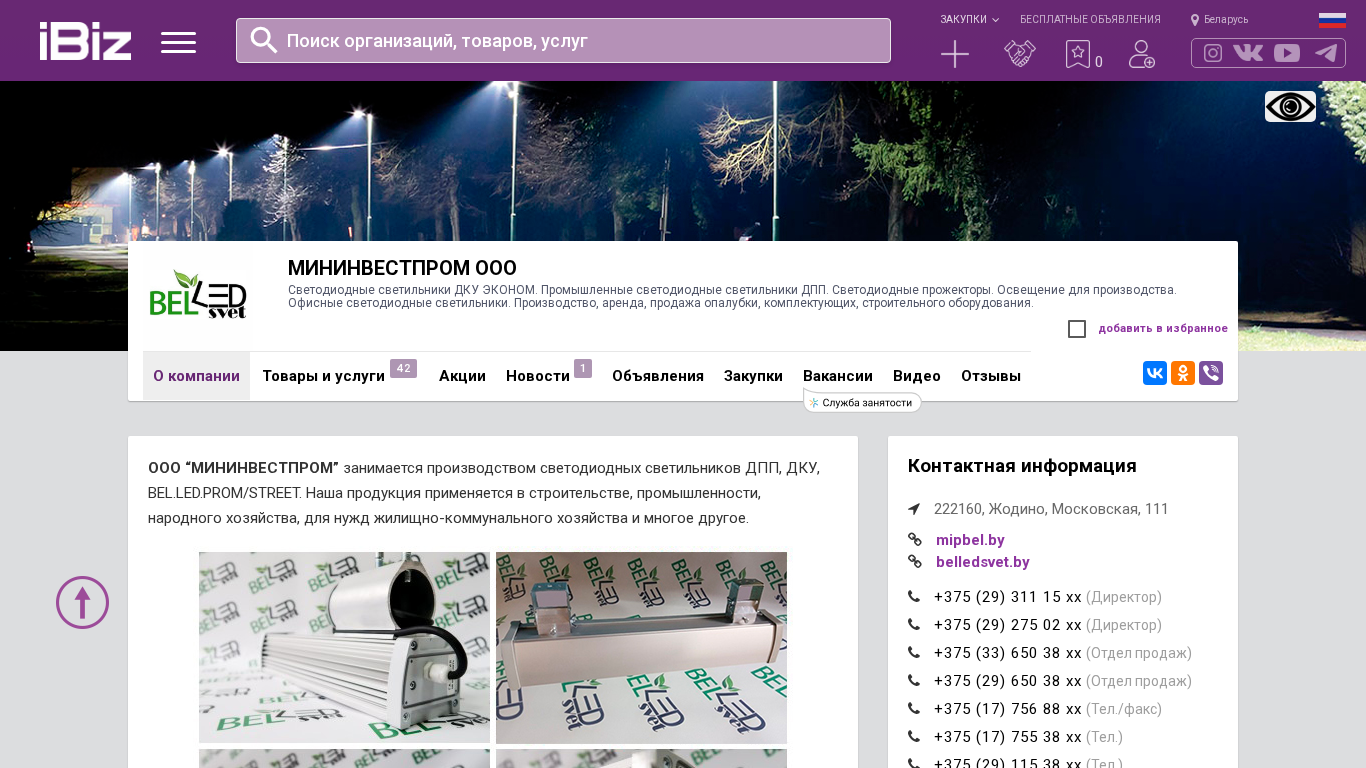Share via the Odnoklassniki button

pos(1183,373)
